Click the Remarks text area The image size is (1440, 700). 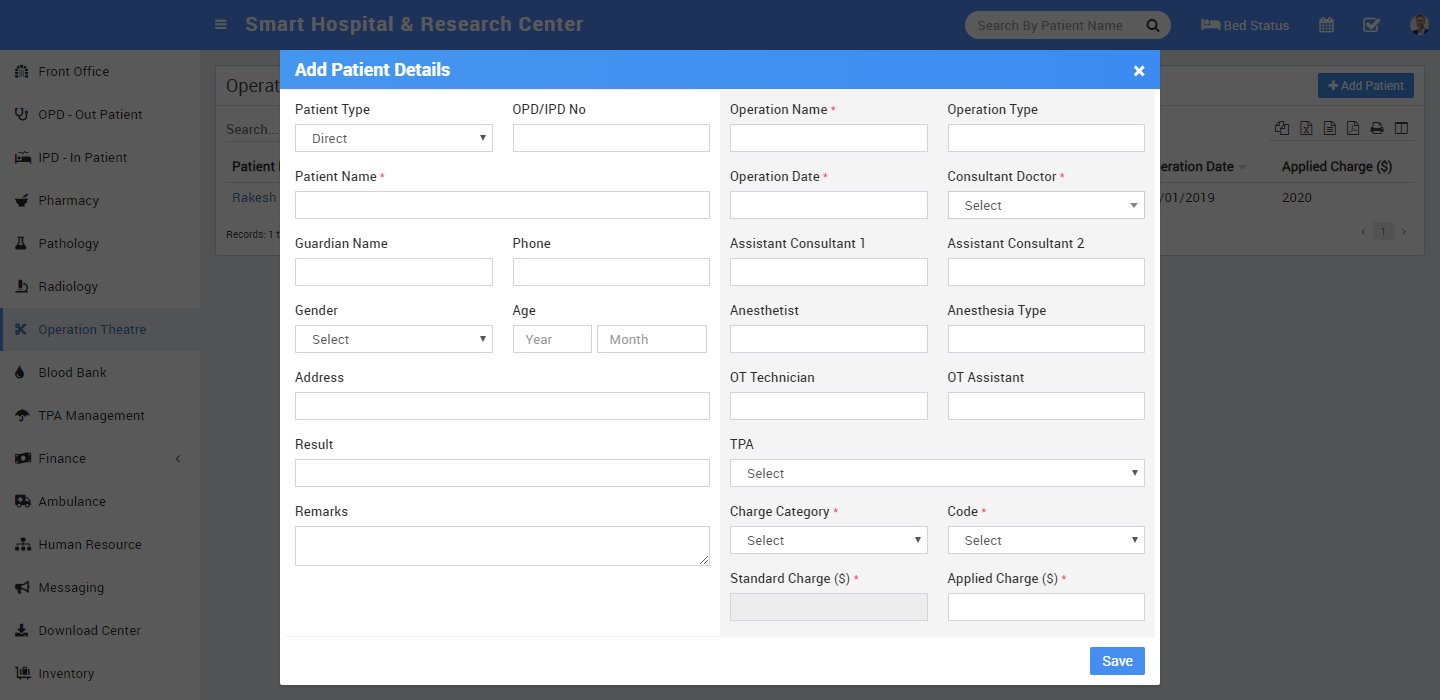tap(502, 546)
